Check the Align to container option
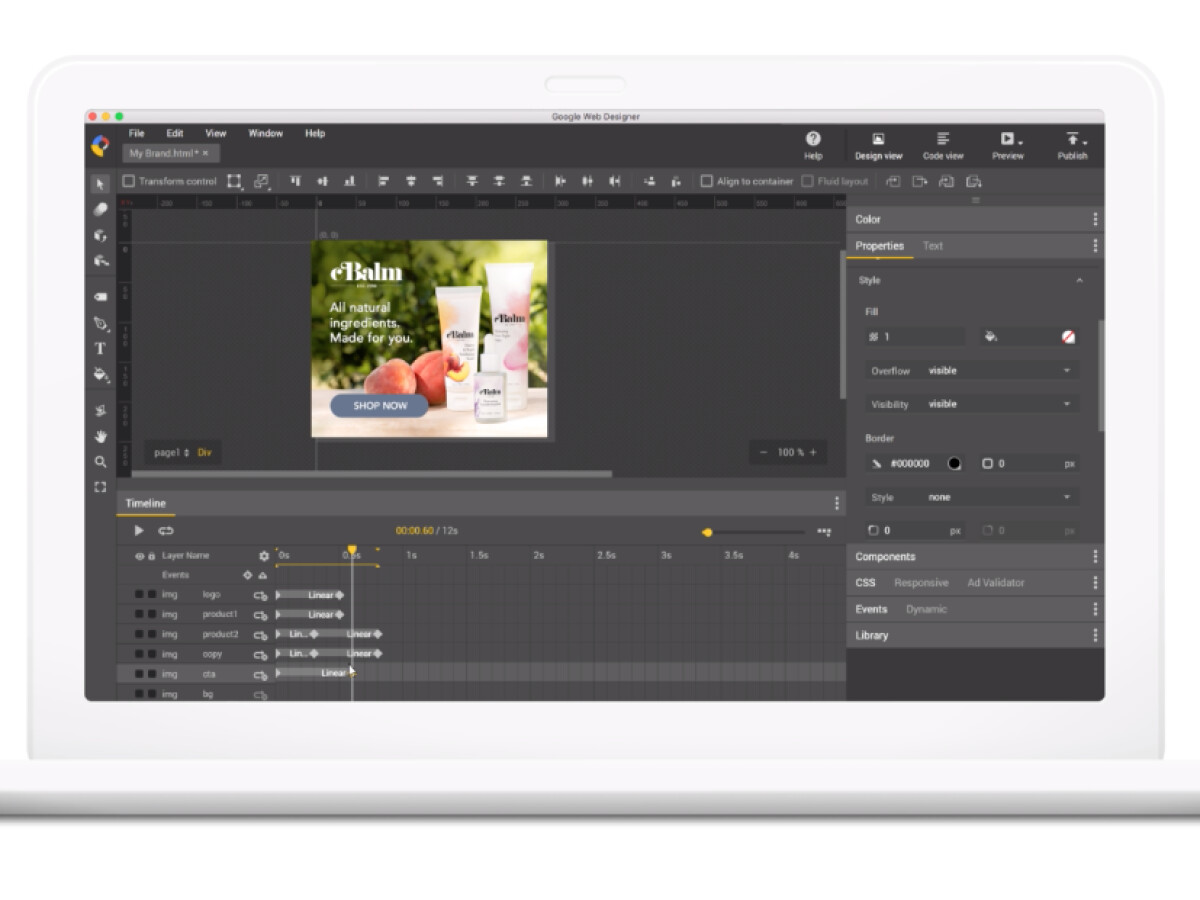 706,181
